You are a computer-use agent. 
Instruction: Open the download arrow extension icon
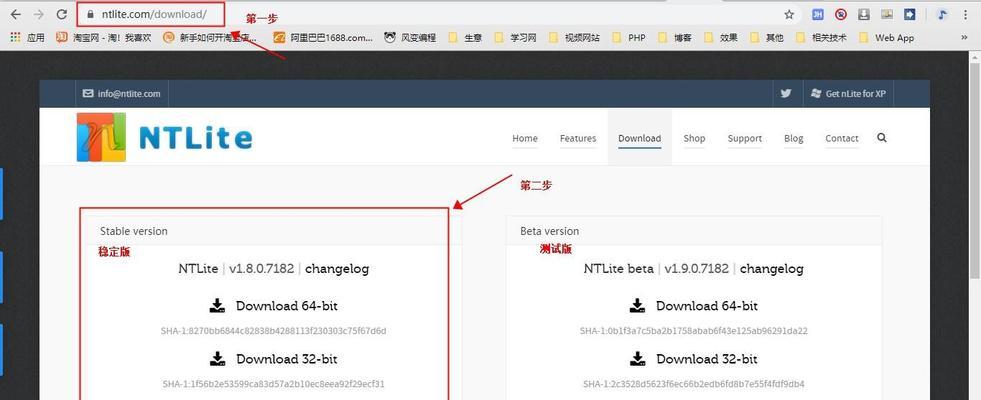[863, 14]
